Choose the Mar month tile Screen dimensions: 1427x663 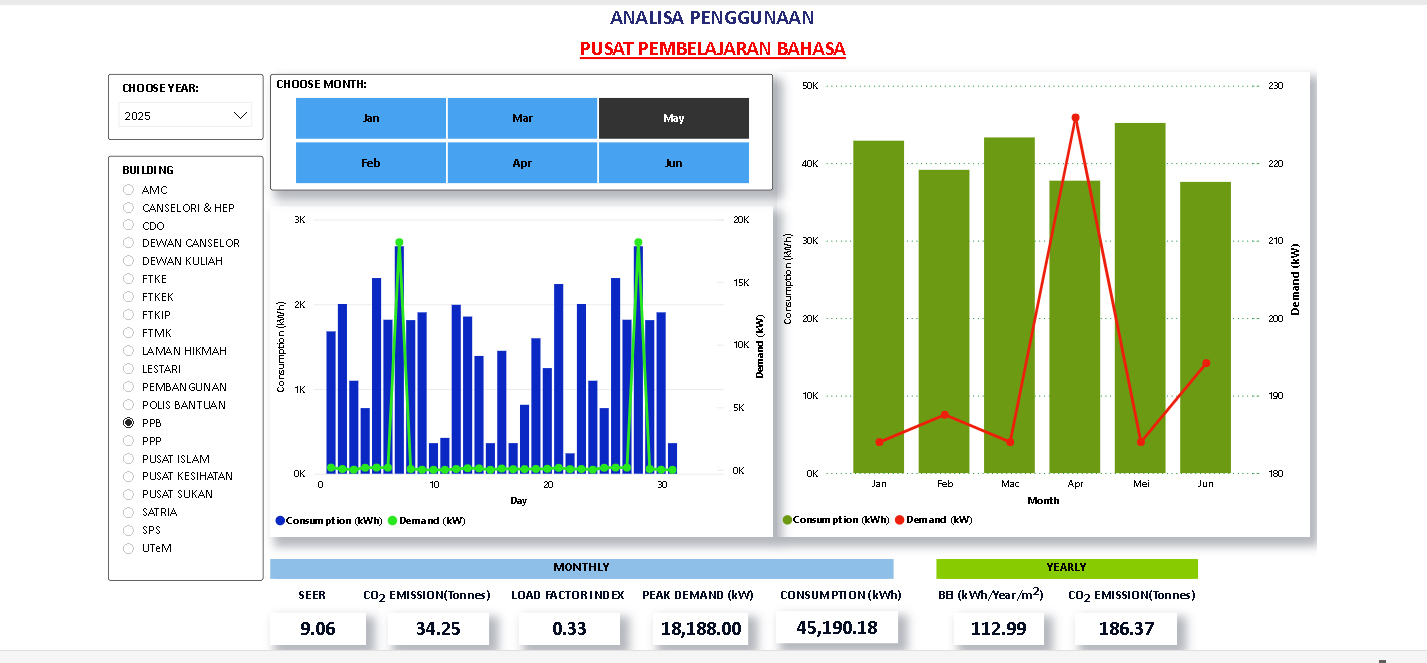[522, 118]
